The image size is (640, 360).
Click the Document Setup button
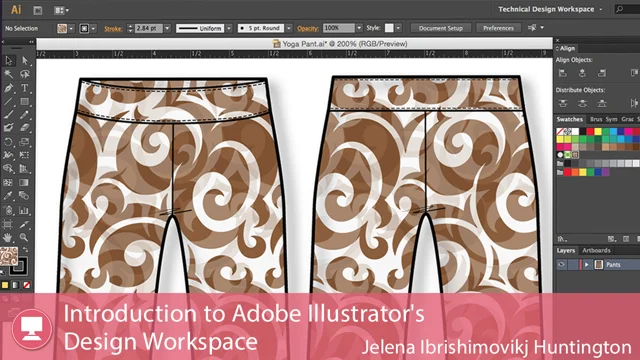(x=441, y=28)
